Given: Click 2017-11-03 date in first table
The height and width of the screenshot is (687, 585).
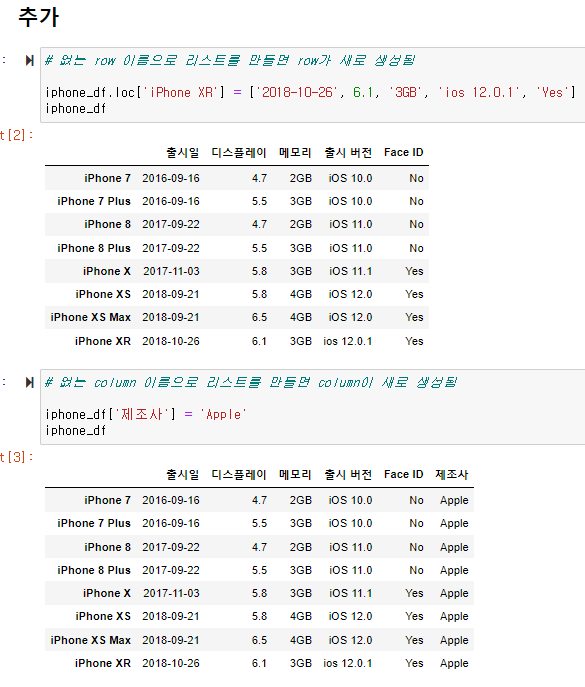Looking at the screenshot, I should [171, 271].
